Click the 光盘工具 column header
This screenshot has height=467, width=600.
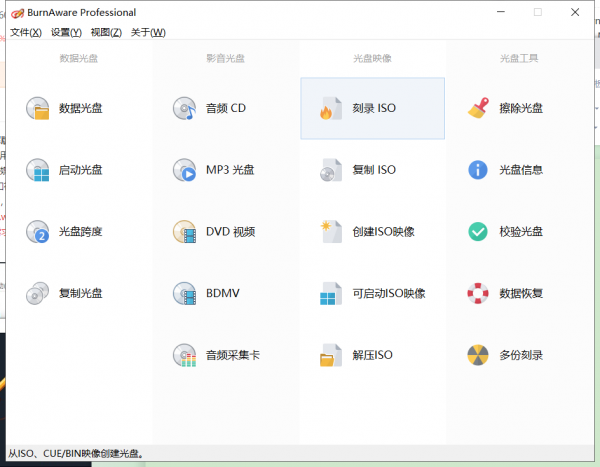[519, 59]
